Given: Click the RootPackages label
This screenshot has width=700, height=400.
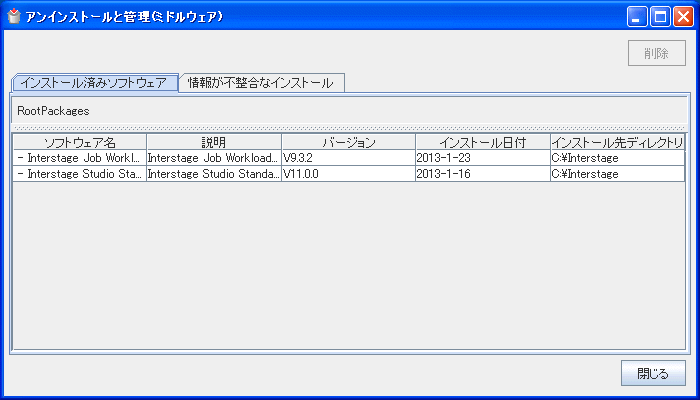Looking at the screenshot, I should (53, 111).
